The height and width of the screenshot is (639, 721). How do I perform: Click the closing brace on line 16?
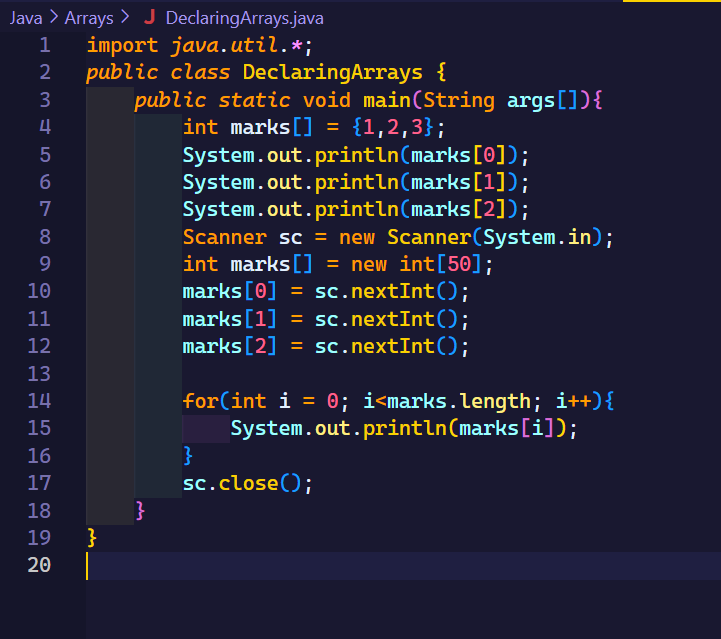point(188,456)
